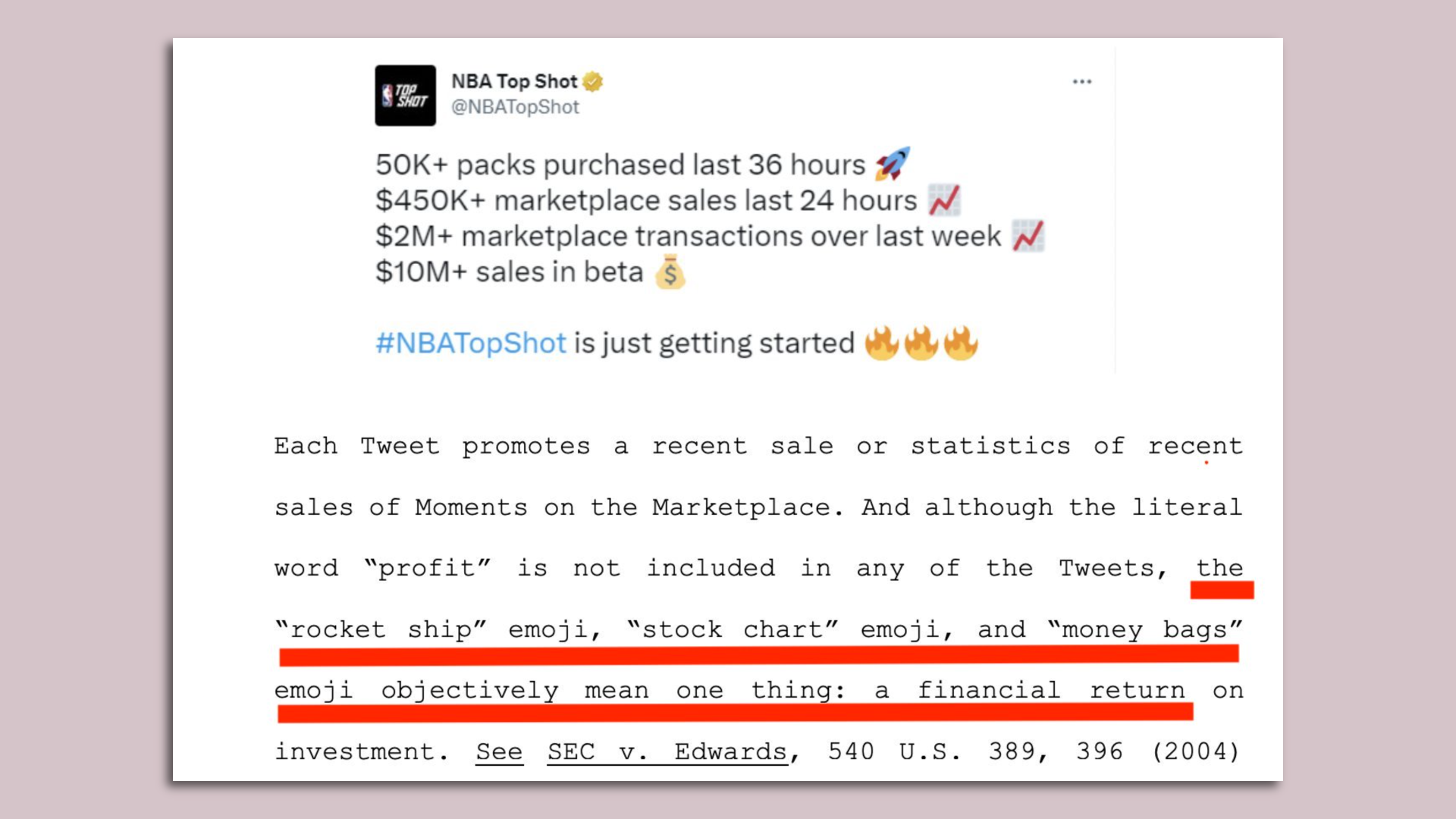1456x819 pixels.
Task: Click the last fire emoji
Action: click(x=961, y=344)
